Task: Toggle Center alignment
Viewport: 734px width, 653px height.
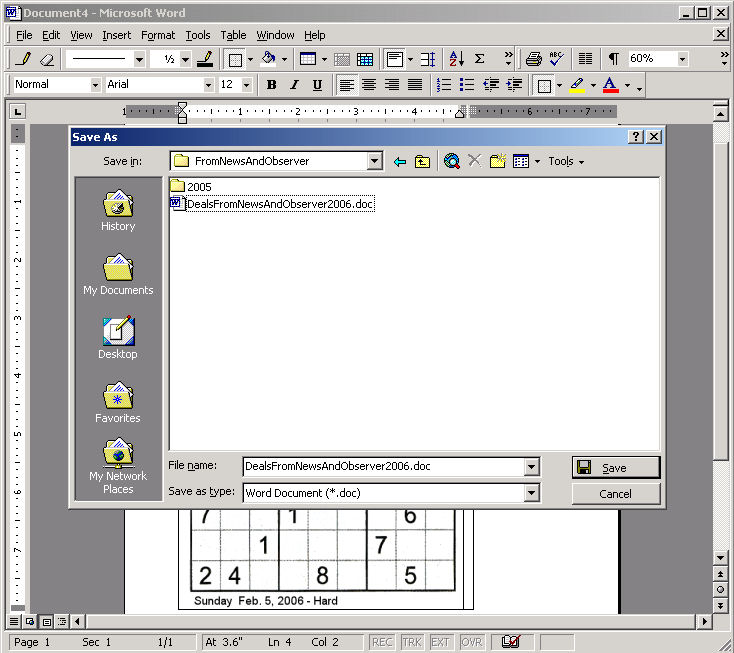Action: pos(369,85)
